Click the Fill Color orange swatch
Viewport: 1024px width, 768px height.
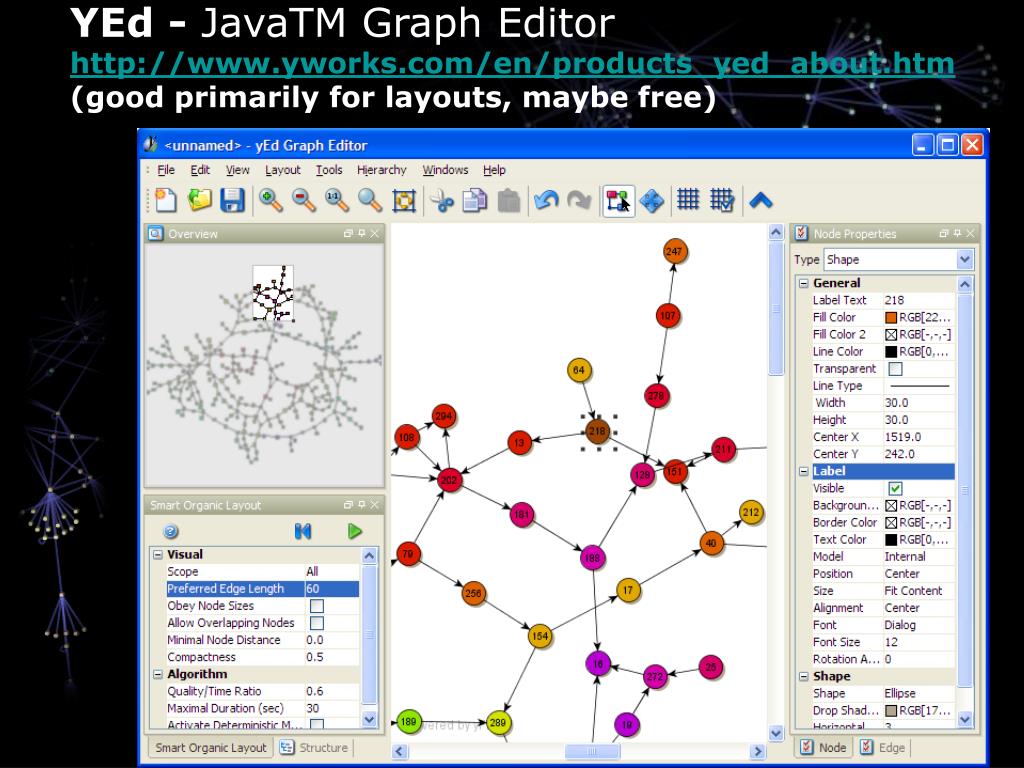[x=891, y=318]
